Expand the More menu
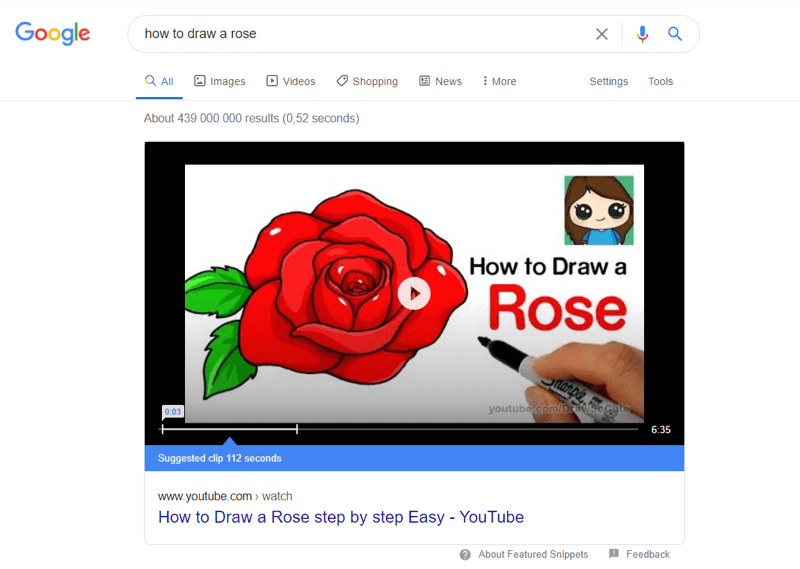This screenshot has width=800, height=569. click(x=499, y=81)
